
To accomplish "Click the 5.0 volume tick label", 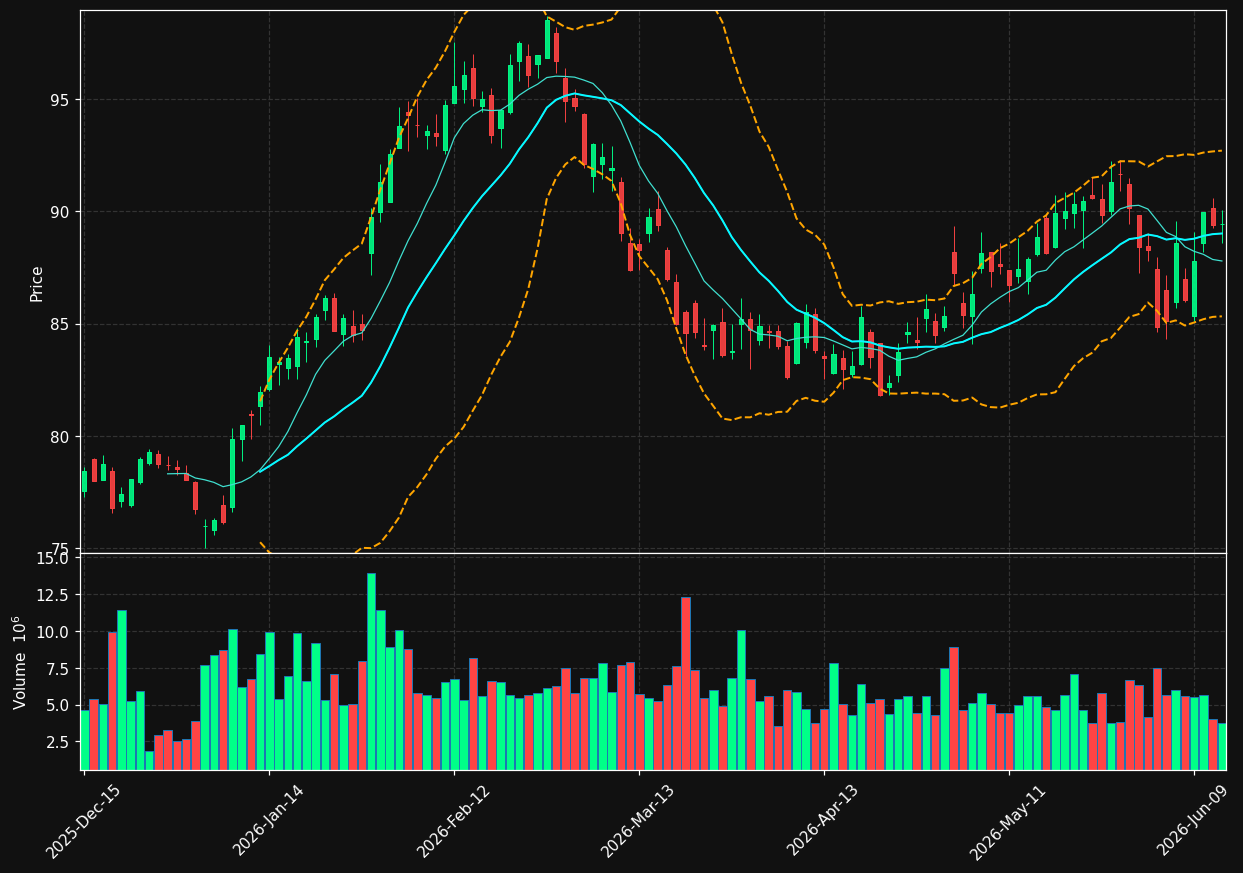I will coord(56,705).
